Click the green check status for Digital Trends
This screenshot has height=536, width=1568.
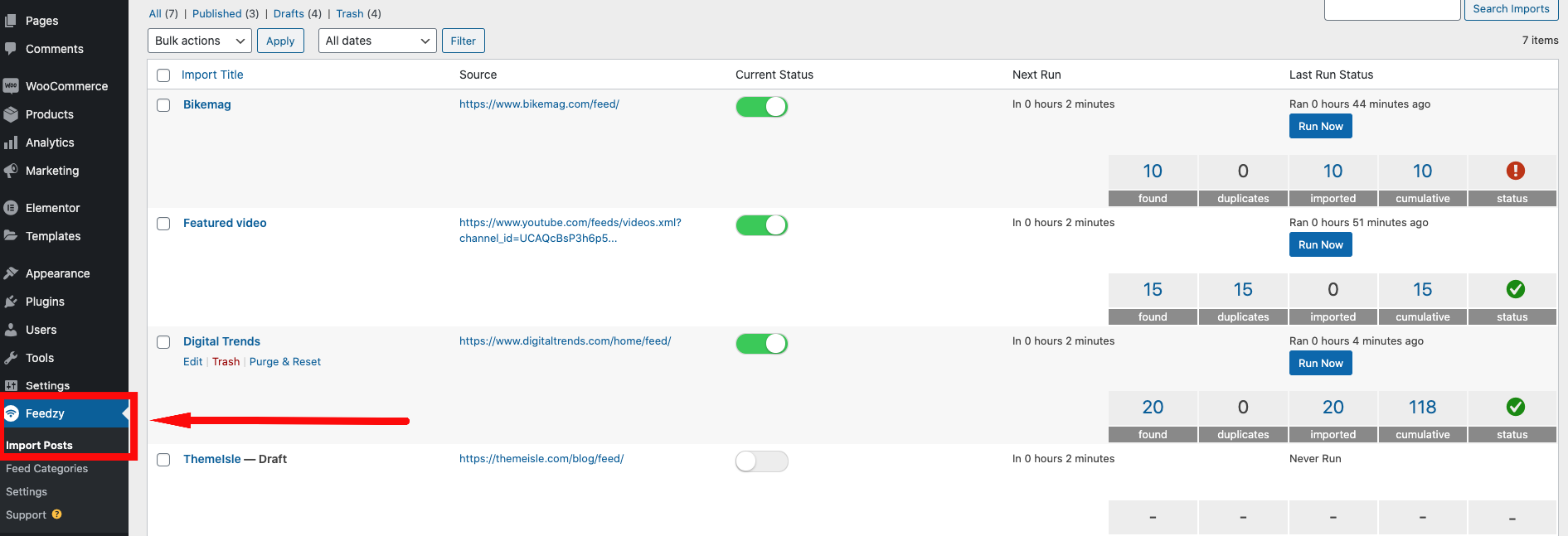point(1515,407)
